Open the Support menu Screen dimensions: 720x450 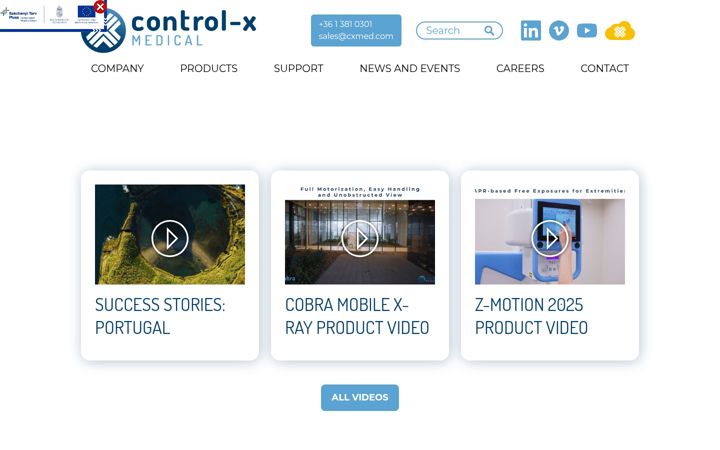(298, 68)
